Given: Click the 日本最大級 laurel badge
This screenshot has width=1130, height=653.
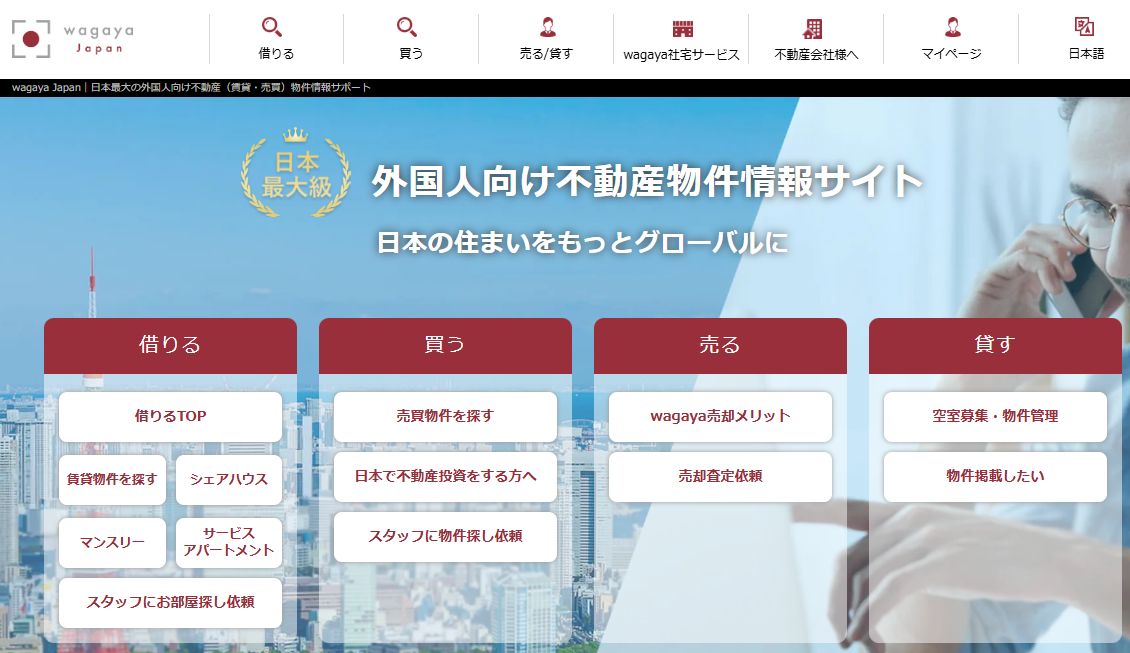Looking at the screenshot, I should pos(296,172).
